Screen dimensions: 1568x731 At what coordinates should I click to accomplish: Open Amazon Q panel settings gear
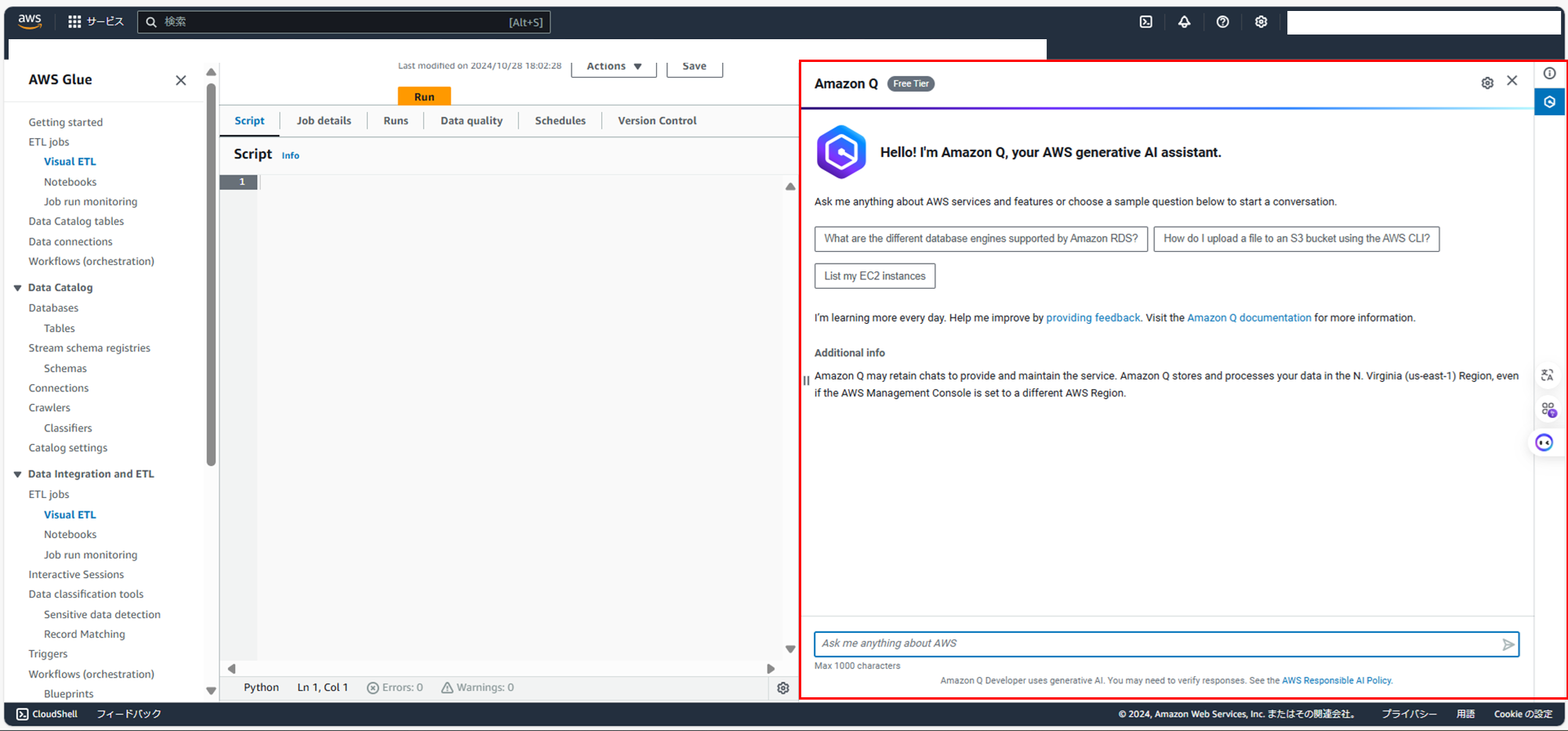click(1487, 83)
